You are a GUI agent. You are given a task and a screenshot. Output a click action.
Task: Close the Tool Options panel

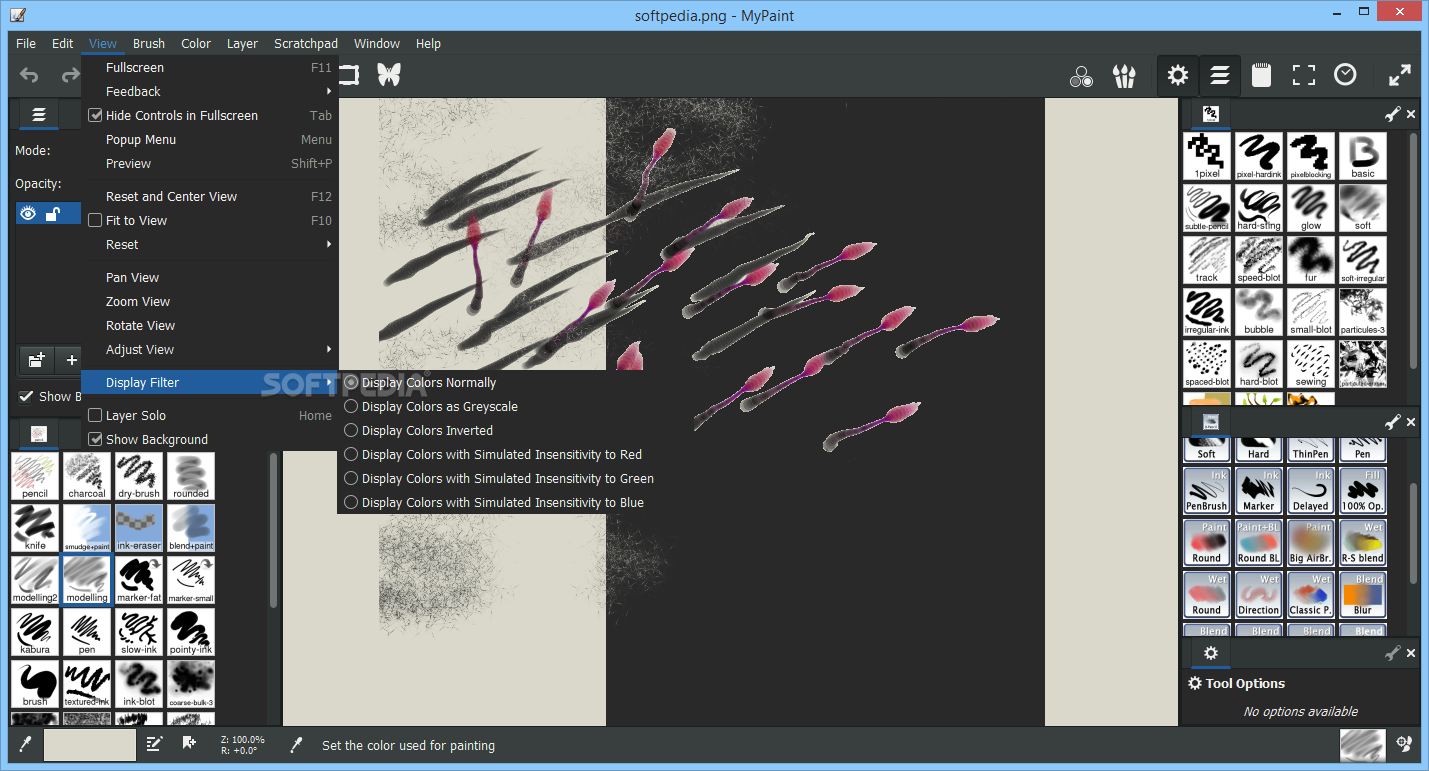click(x=1411, y=654)
